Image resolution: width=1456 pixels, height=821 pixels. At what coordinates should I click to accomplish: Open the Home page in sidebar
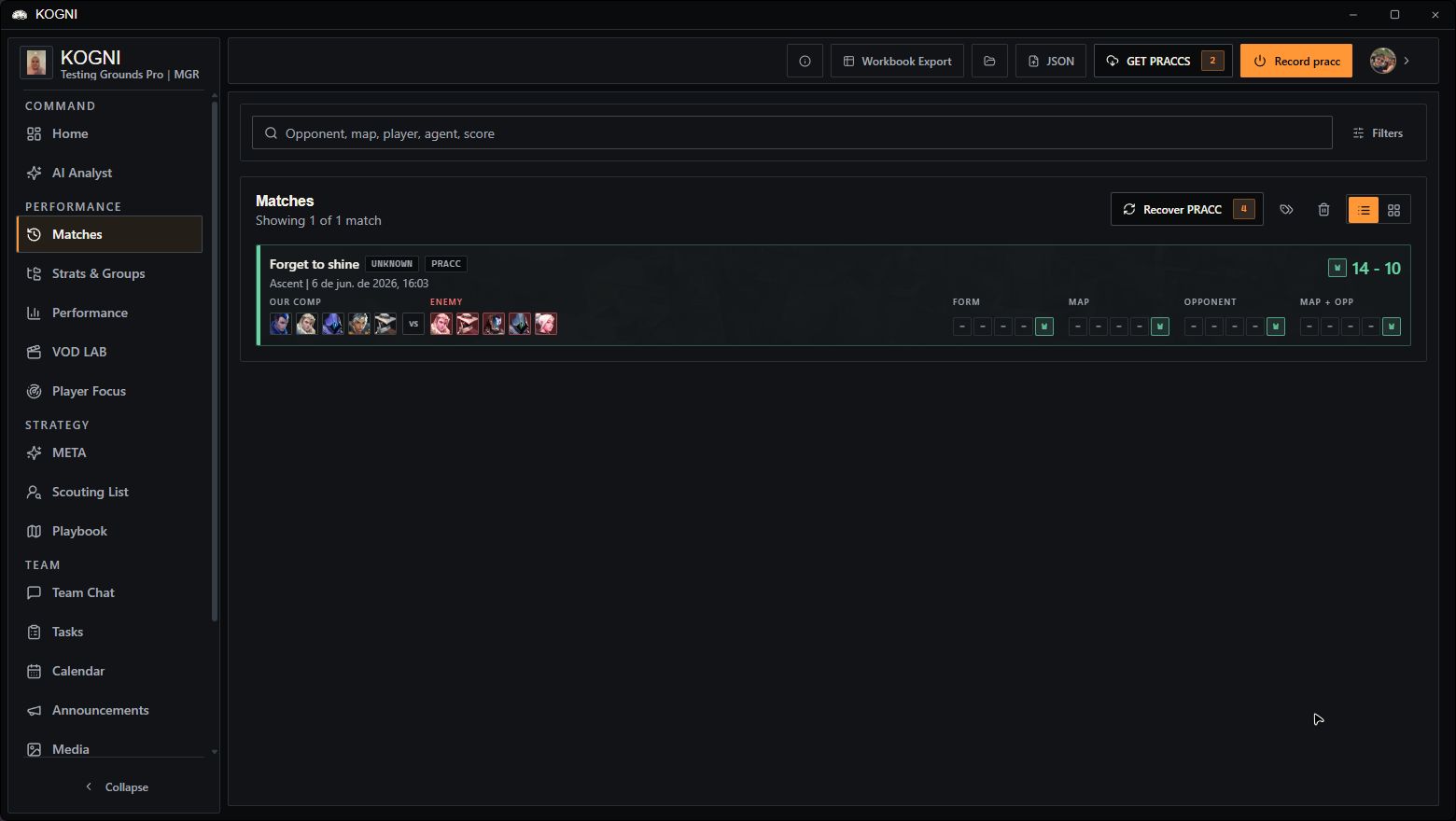click(109, 133)
